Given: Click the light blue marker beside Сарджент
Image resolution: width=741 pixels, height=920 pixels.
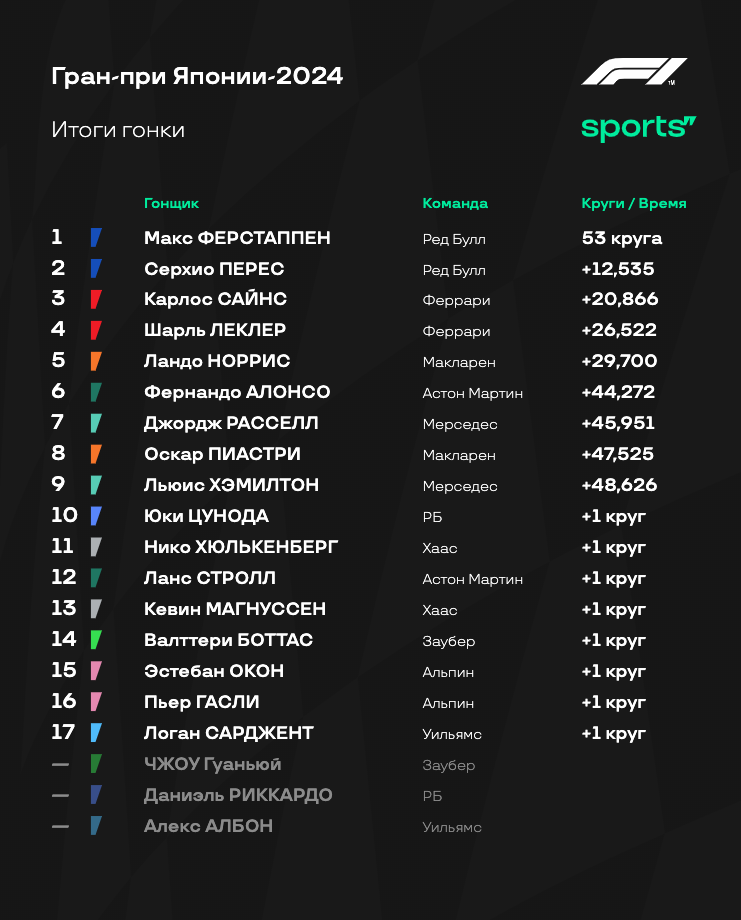Looking at the screenshot, I should tap(96, 733).
